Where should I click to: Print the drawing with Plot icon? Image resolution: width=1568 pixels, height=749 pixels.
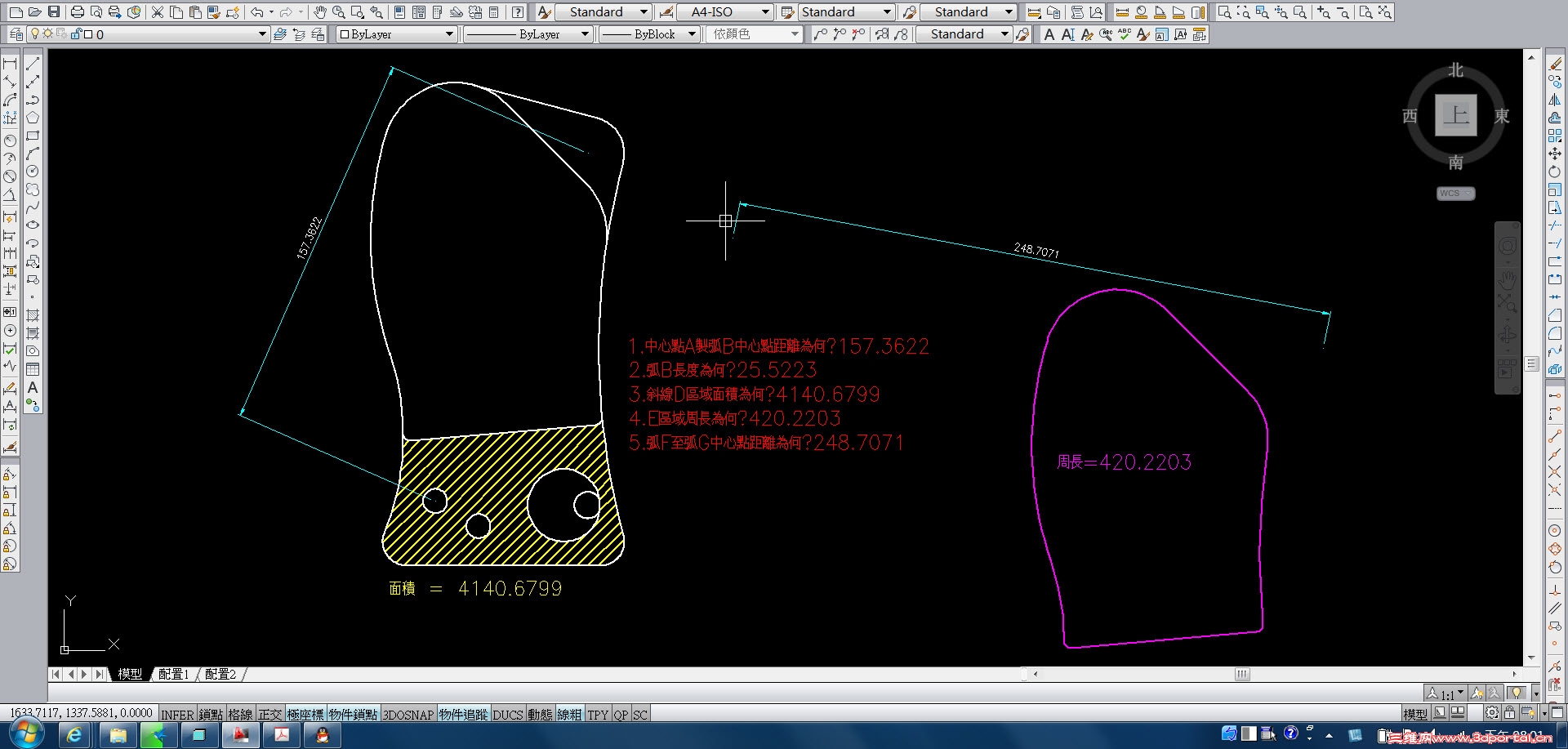pos(78,11)
